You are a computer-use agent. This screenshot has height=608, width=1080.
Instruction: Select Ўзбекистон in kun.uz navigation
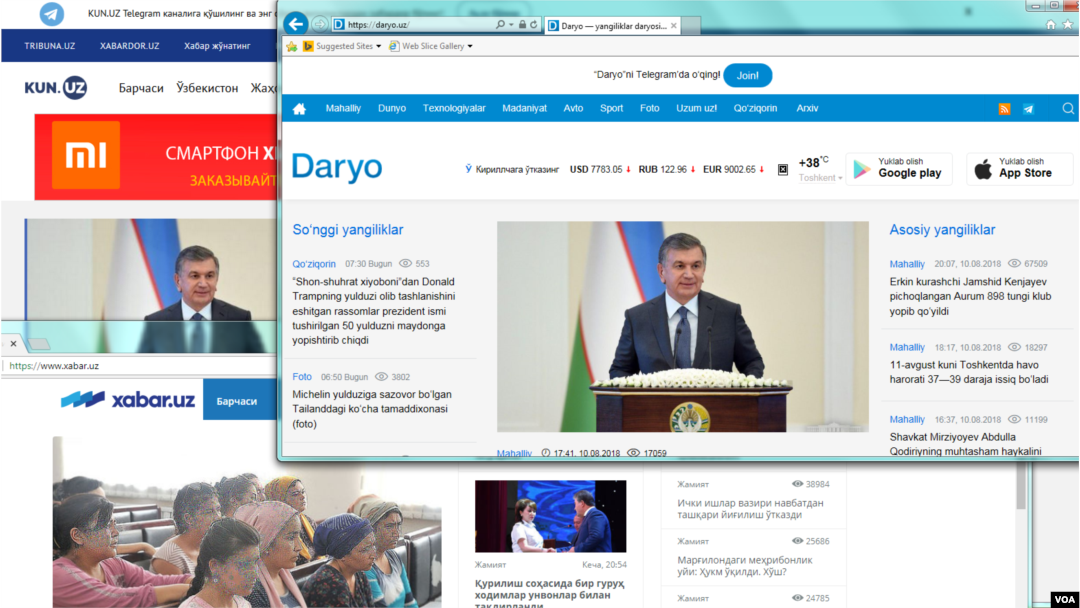click(x=207, y=88)
